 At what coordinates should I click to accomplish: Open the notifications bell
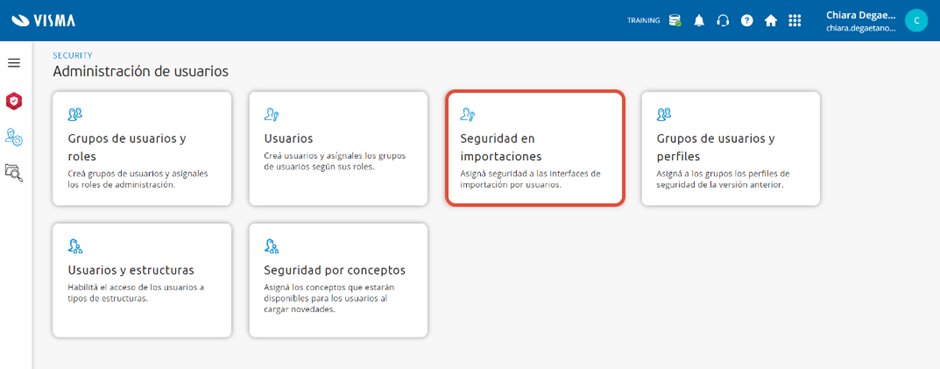[699, 20]
